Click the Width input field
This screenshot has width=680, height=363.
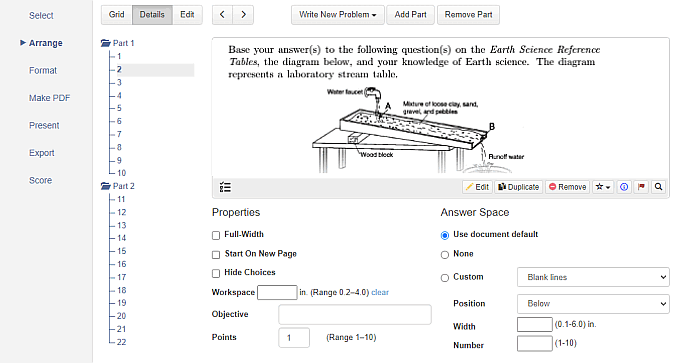(x=535, y=324)
